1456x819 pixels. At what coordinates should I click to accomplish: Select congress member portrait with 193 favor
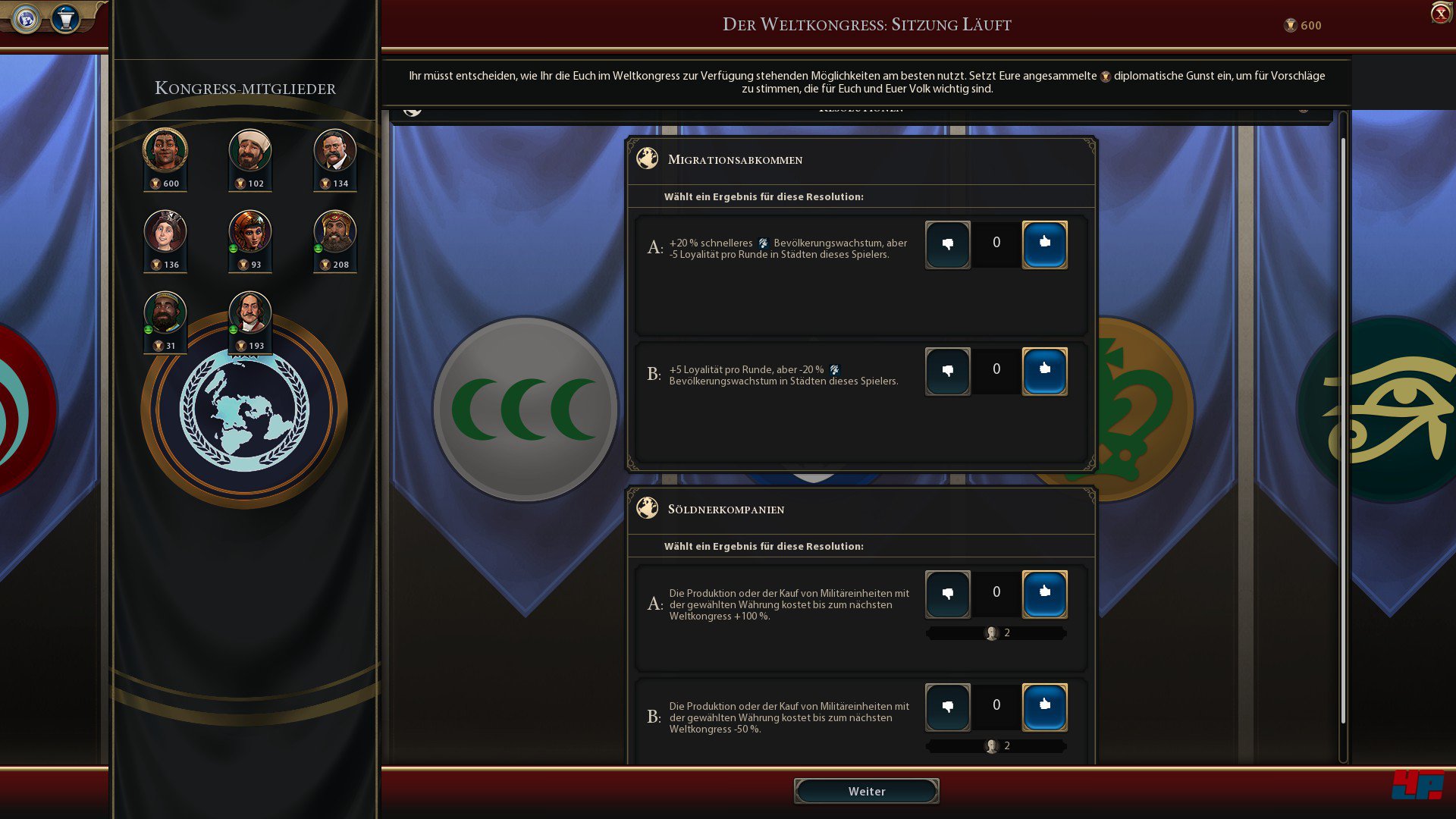pos(250,312)
